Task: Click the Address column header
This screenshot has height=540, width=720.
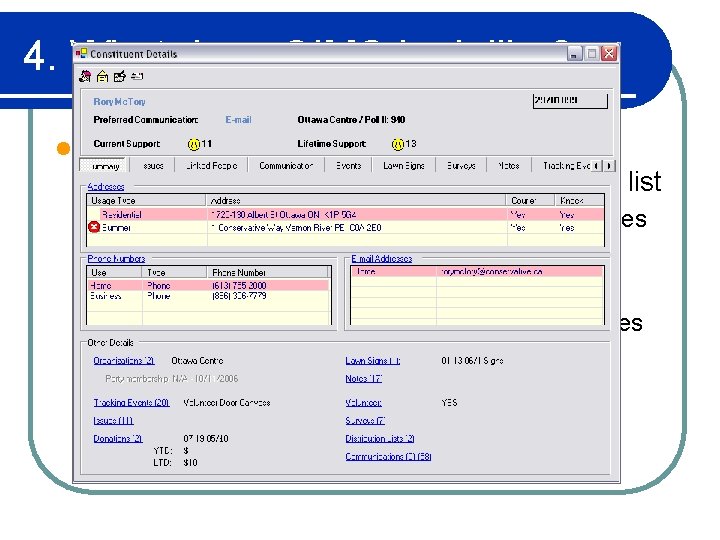Action: 356,200
